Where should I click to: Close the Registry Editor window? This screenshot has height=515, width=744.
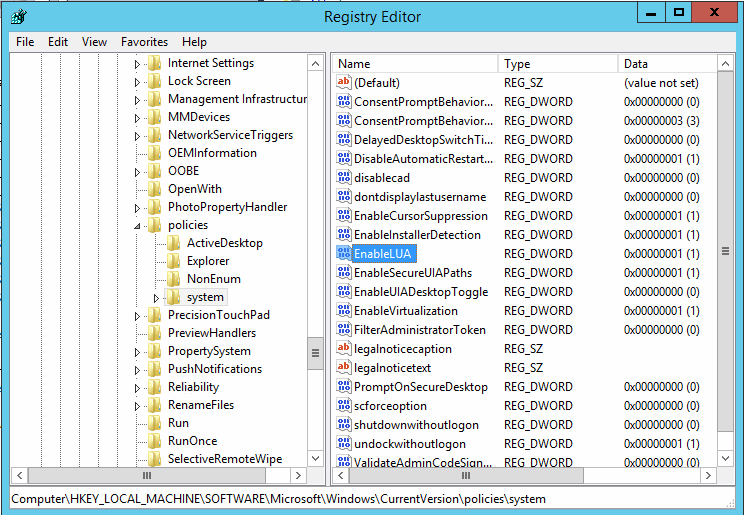(714, 13)
